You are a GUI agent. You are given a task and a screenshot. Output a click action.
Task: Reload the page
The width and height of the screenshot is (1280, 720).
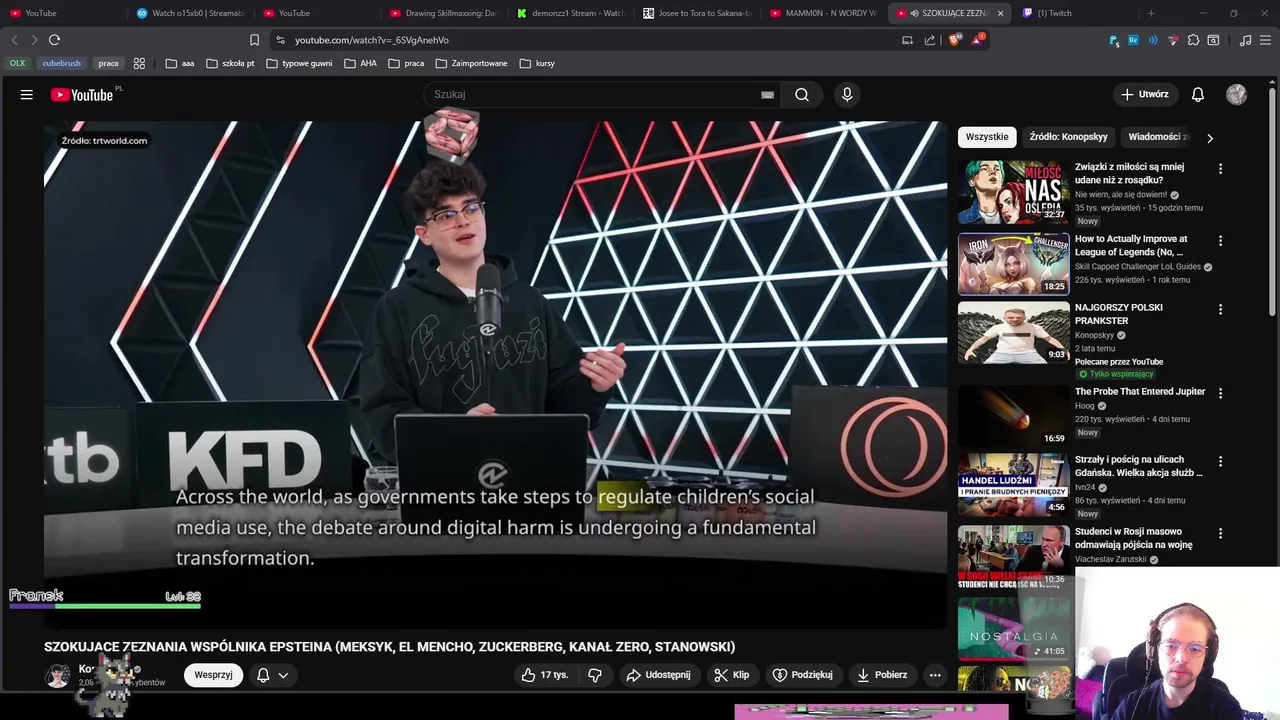54,40
